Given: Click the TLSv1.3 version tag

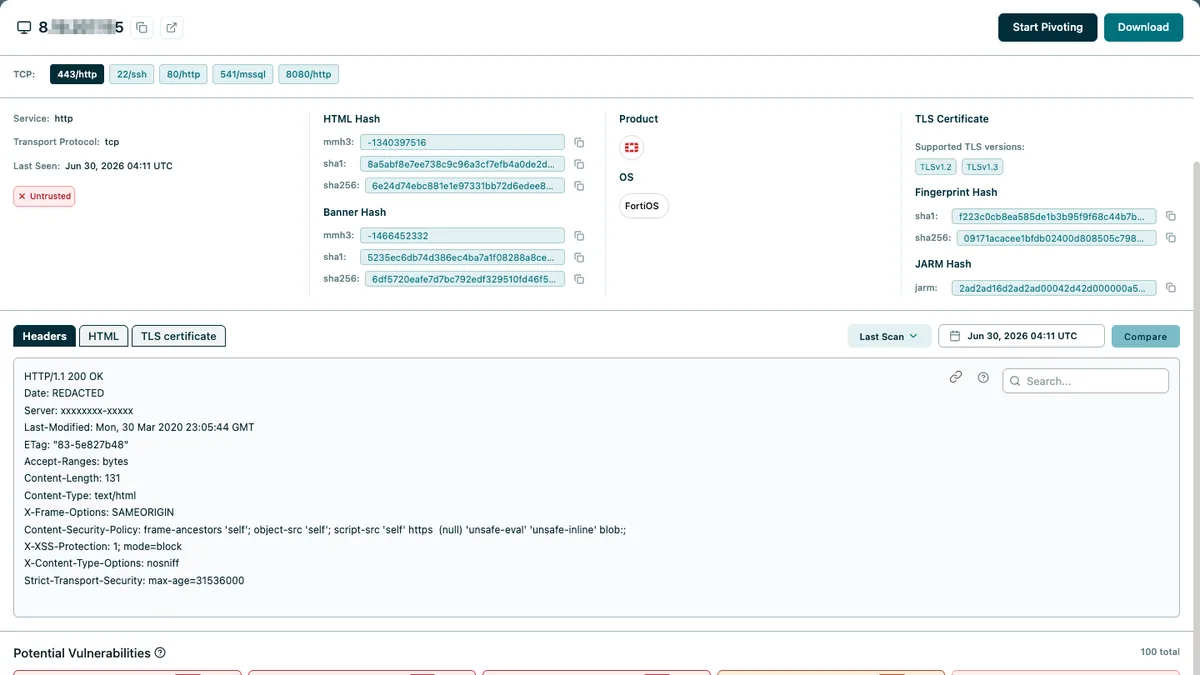Looking at the screenshot, I should [x=983, y=167].
